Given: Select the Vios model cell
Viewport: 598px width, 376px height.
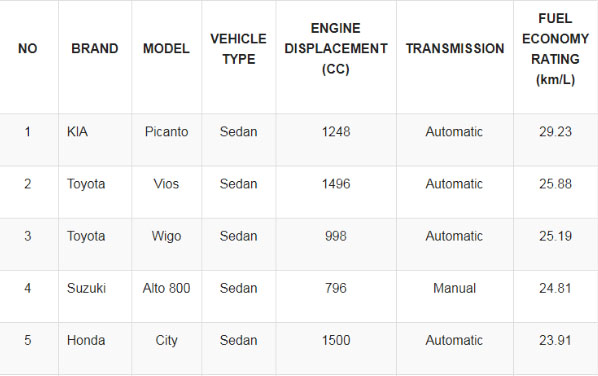Looking at the screenshot, I should pos(166,184).
